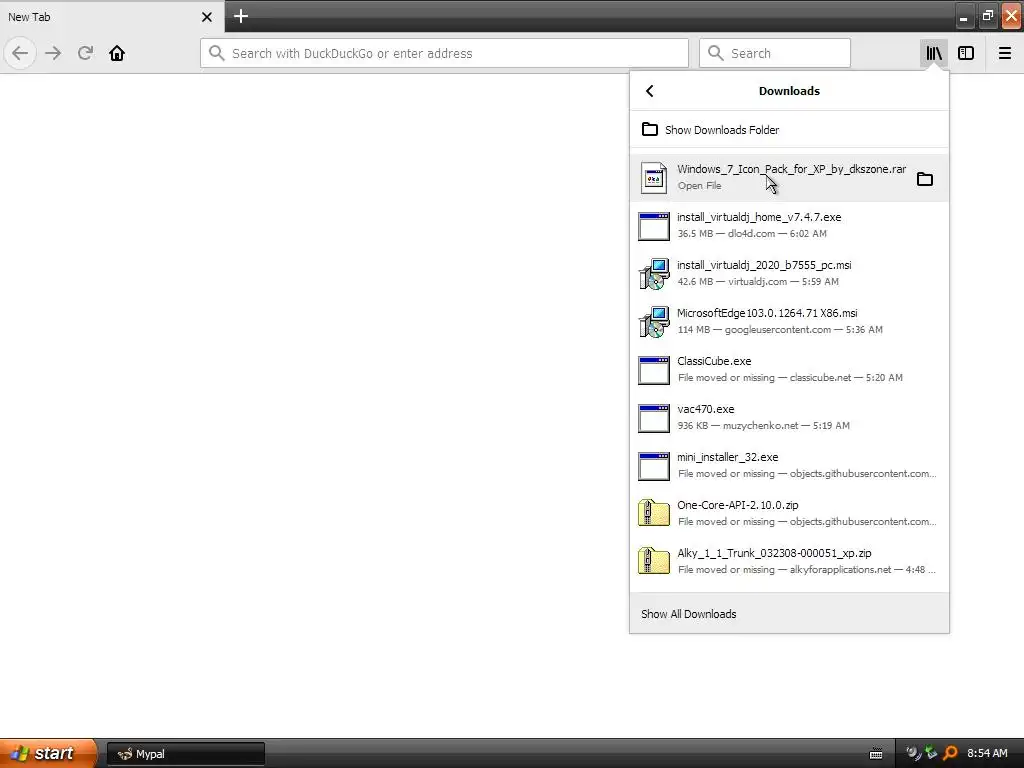This screenshot has width=1024, height=768.
Task: Click the vac470.exe file icon
Action: pos(654,418)
